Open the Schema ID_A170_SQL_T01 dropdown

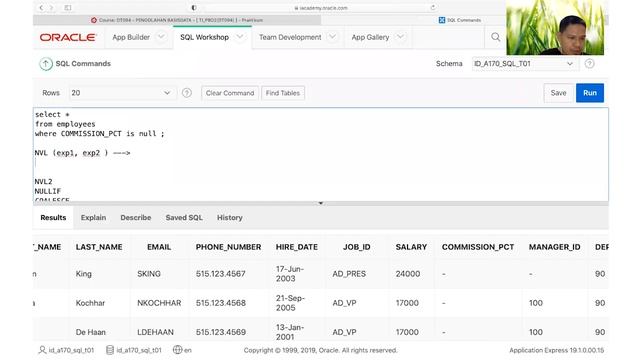pyautogui.click(x=524, y=64)
